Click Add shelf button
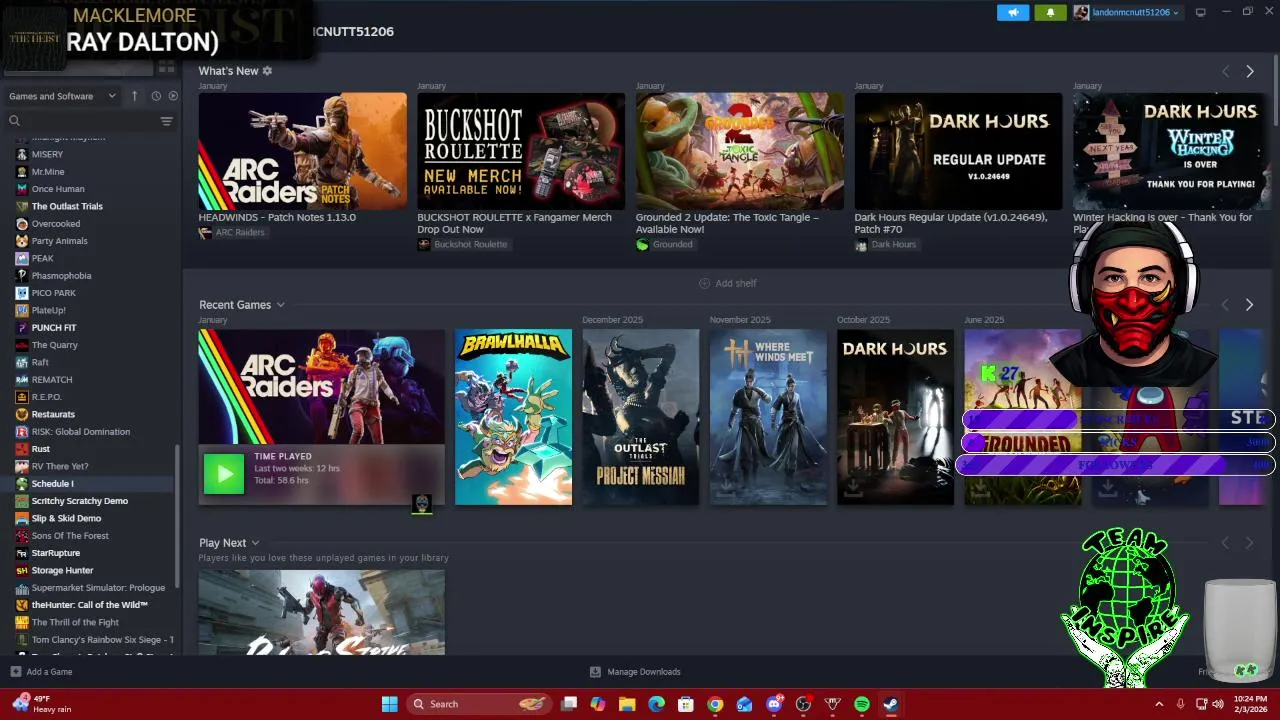 tap(728, 283)
